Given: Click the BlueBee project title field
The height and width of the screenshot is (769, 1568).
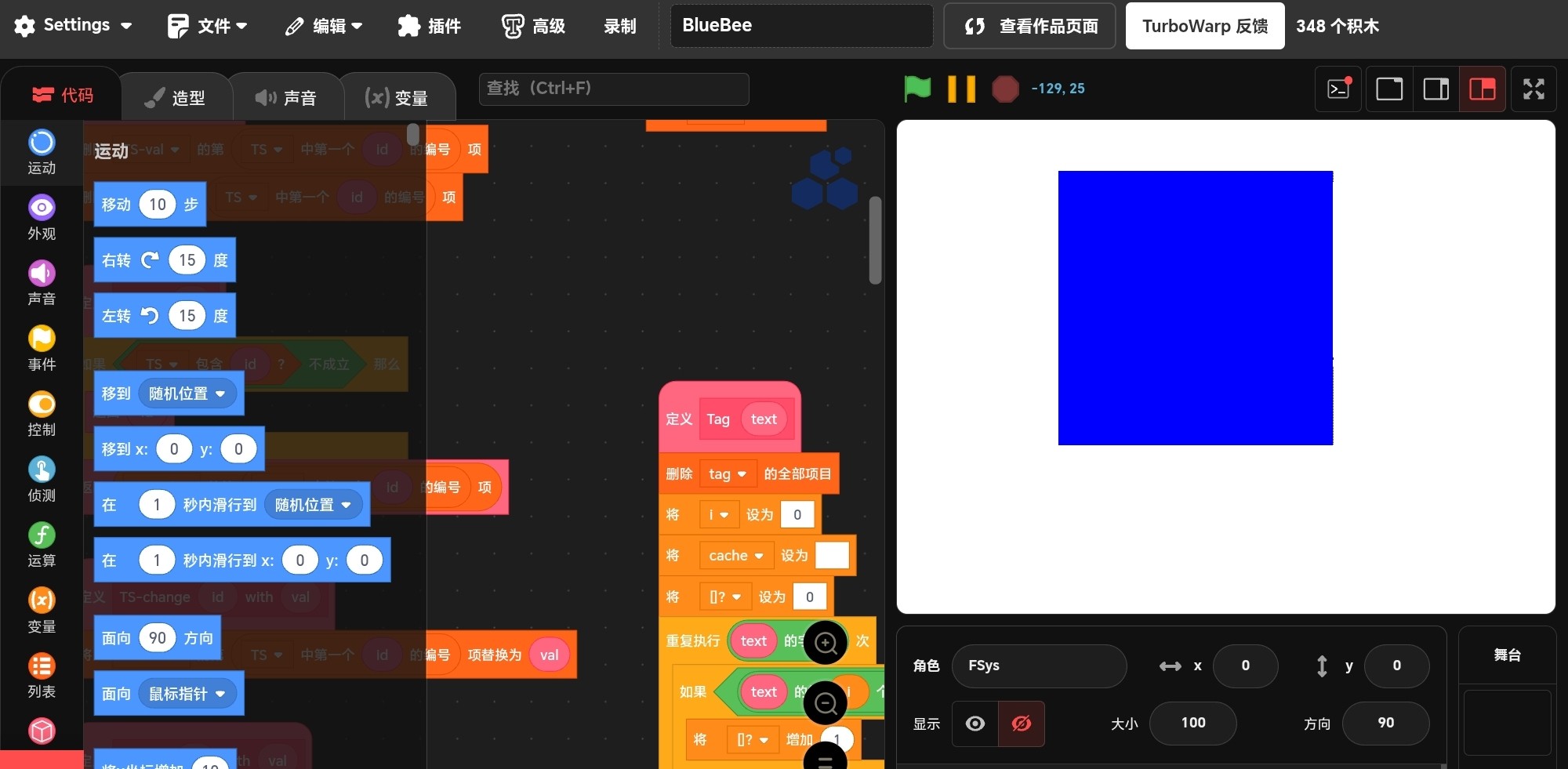Looking at the screenshot, I should 801,26.
